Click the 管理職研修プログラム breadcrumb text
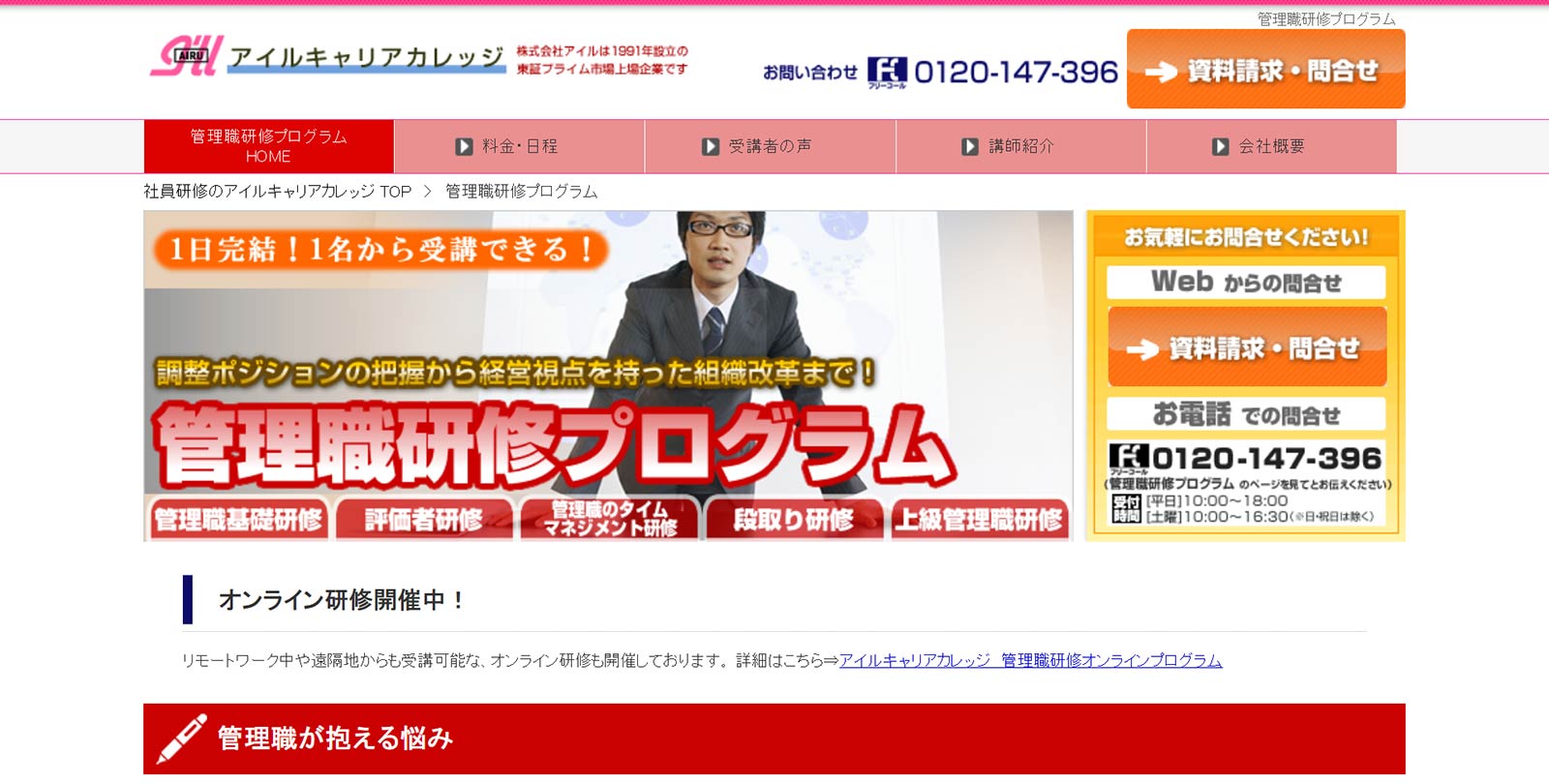 522,192
